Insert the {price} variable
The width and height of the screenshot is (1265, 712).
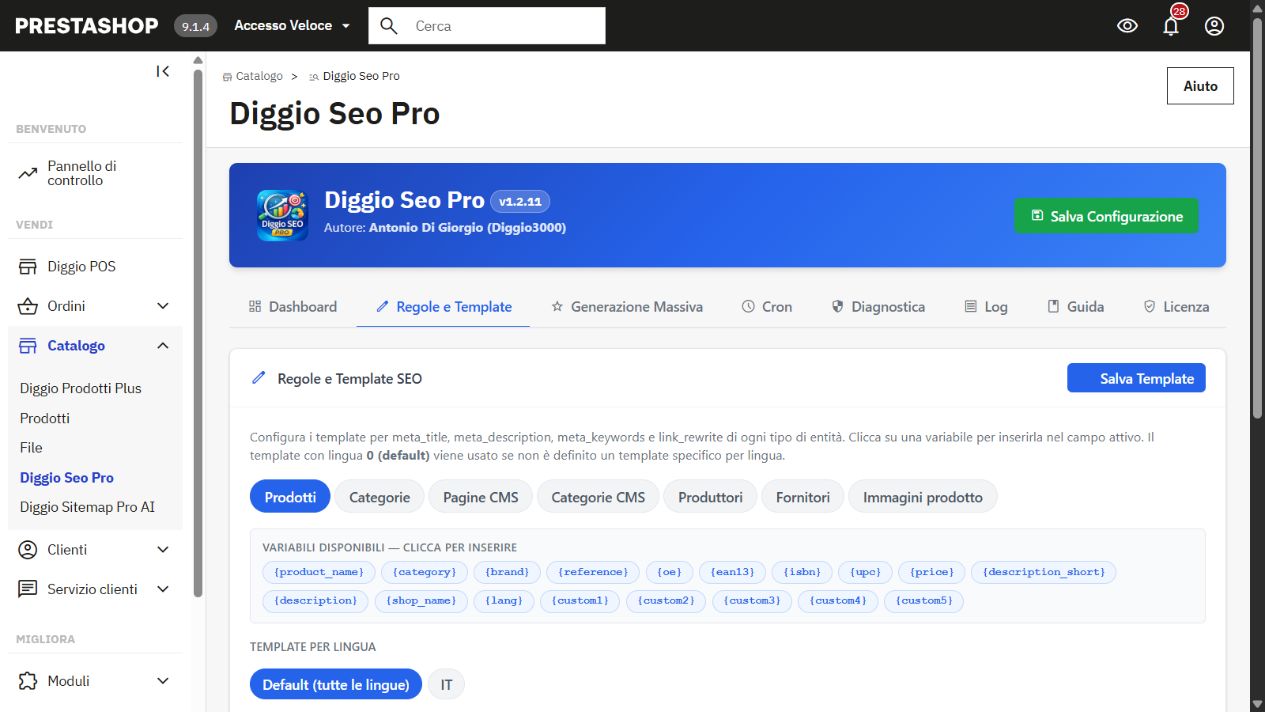tap(931, 572)
